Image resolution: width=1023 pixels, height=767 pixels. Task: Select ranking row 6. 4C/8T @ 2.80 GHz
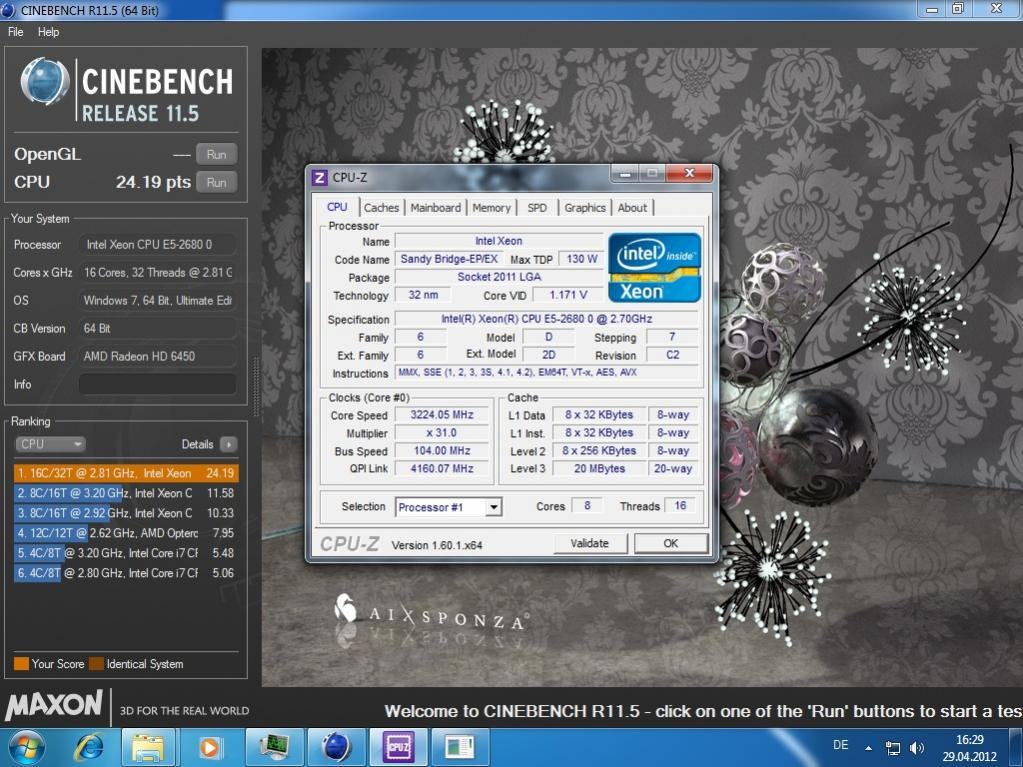tap(126, 573)
